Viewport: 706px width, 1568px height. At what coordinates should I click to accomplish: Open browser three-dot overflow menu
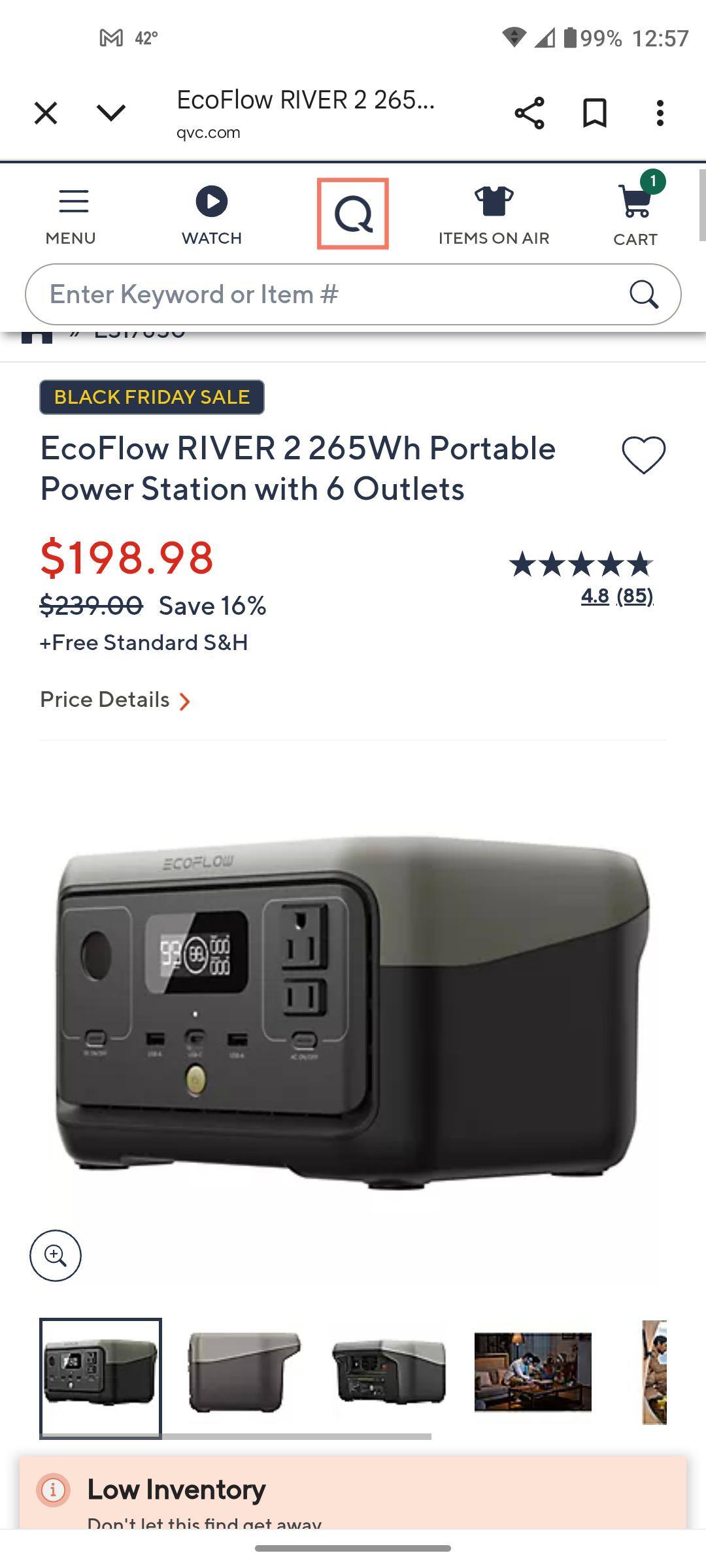tap(660, 113)
